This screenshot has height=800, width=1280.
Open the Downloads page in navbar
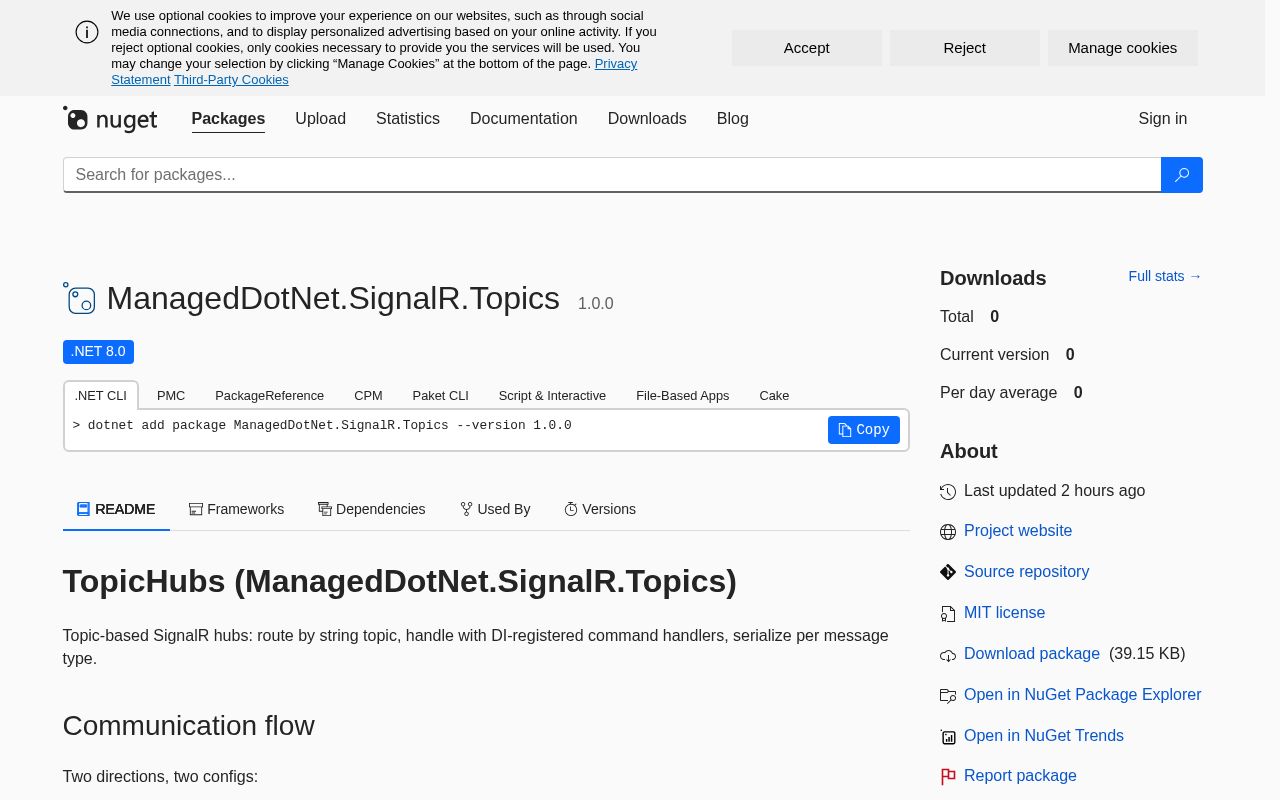(647, 119)
